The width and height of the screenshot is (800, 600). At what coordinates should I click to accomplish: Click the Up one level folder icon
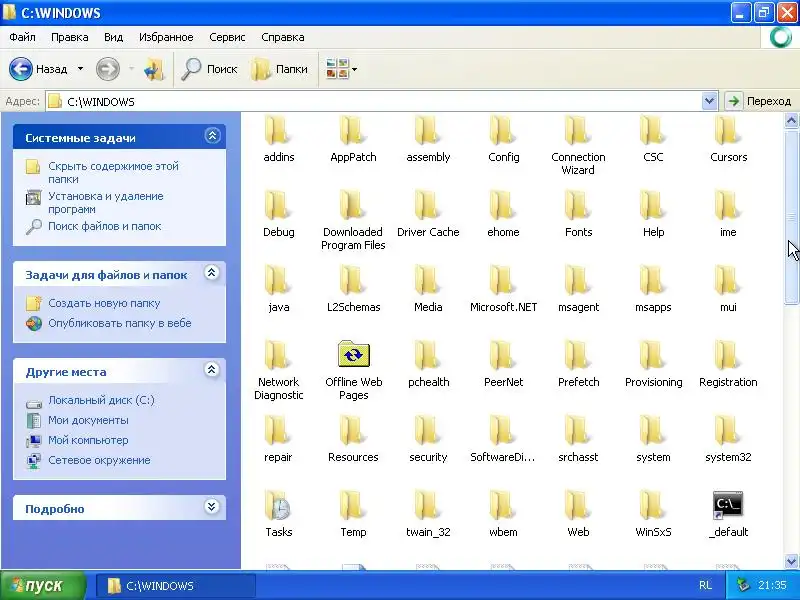tap(154, 69)
